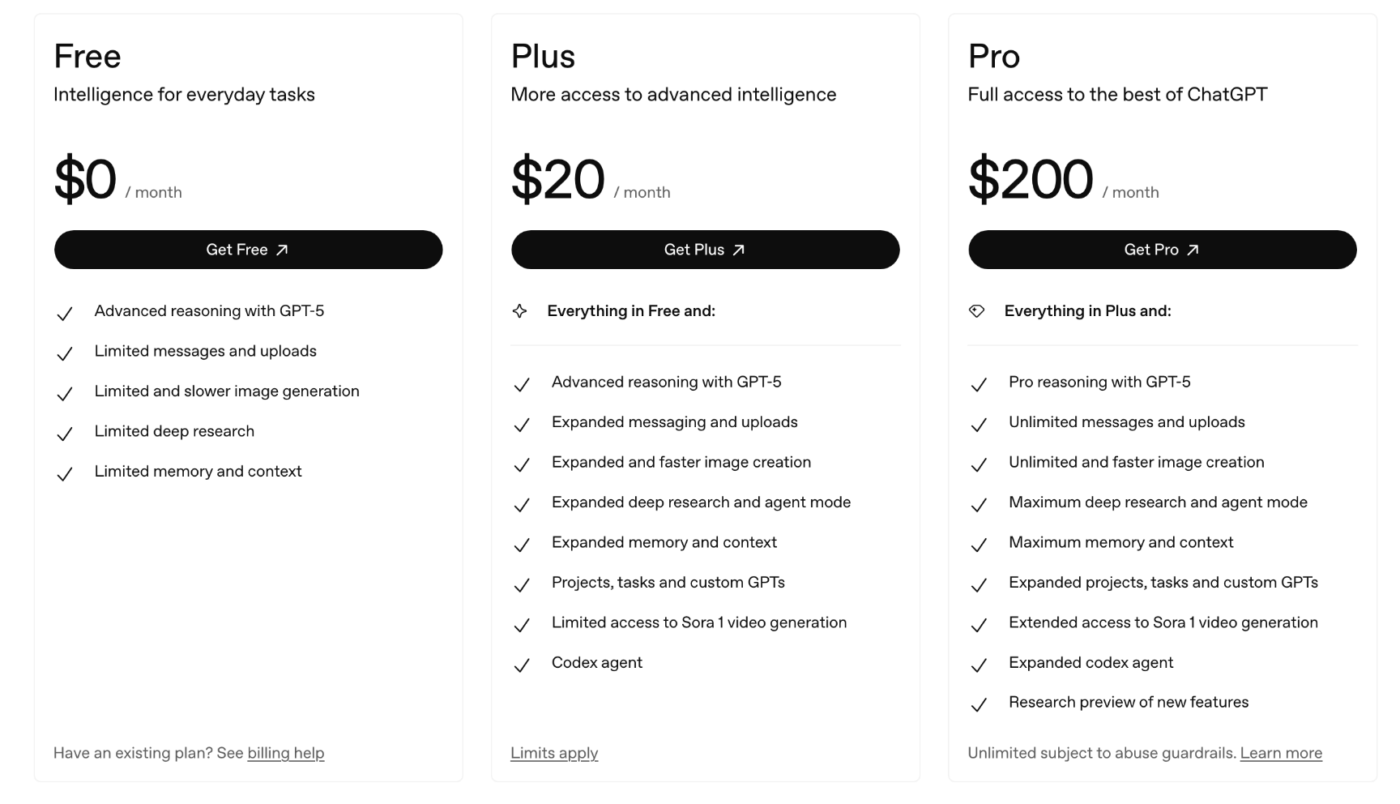Click the Get Pro button

pyautogui.click(x=1162, y=250)
